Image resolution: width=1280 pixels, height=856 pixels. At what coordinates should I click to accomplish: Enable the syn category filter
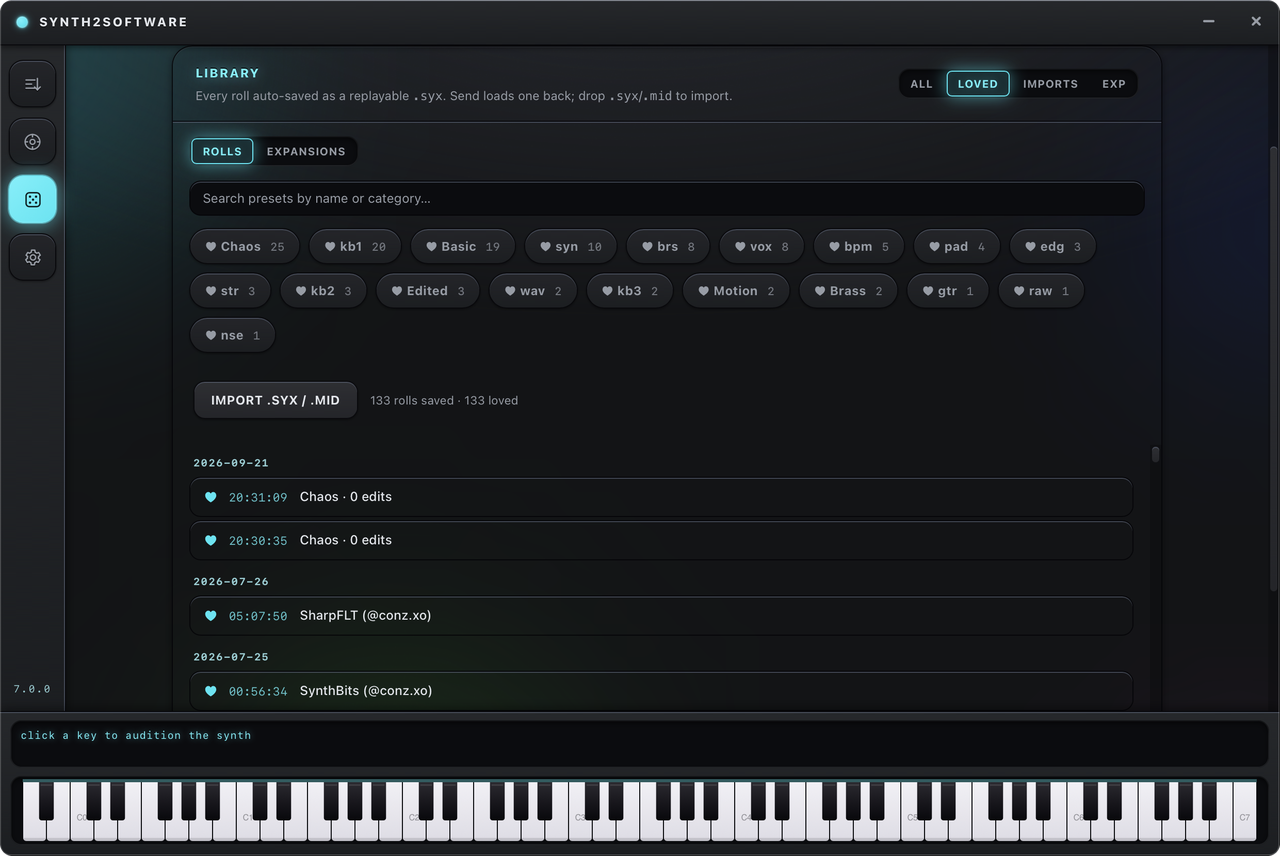pyautogui.click(x=571, y=246)
